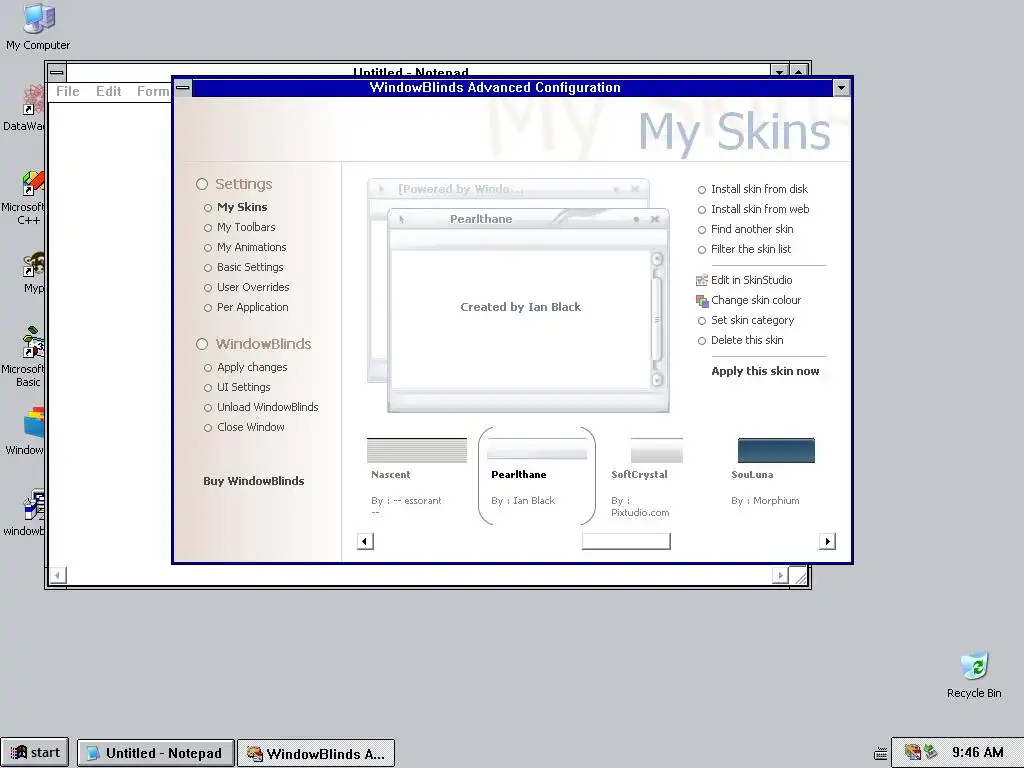Click the WindowBlinds tray icon

[912, 752]
